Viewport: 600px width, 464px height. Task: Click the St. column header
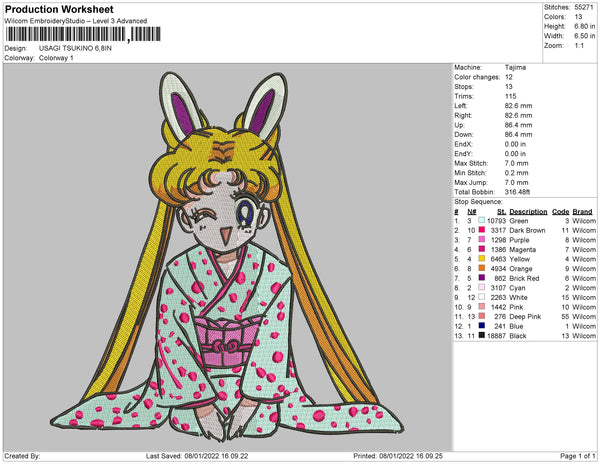[501, 212]
